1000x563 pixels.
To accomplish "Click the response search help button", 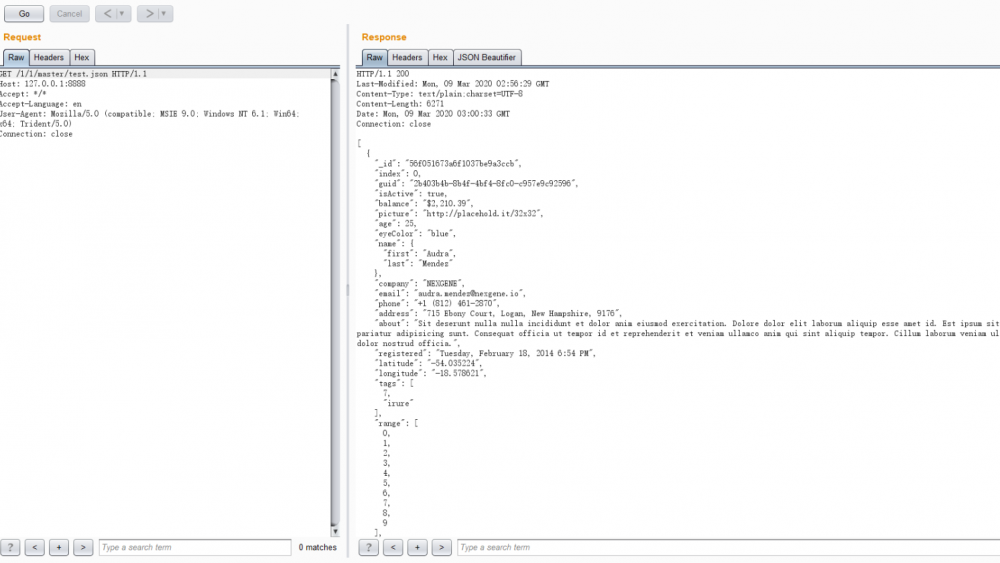I will coord(369,547).
